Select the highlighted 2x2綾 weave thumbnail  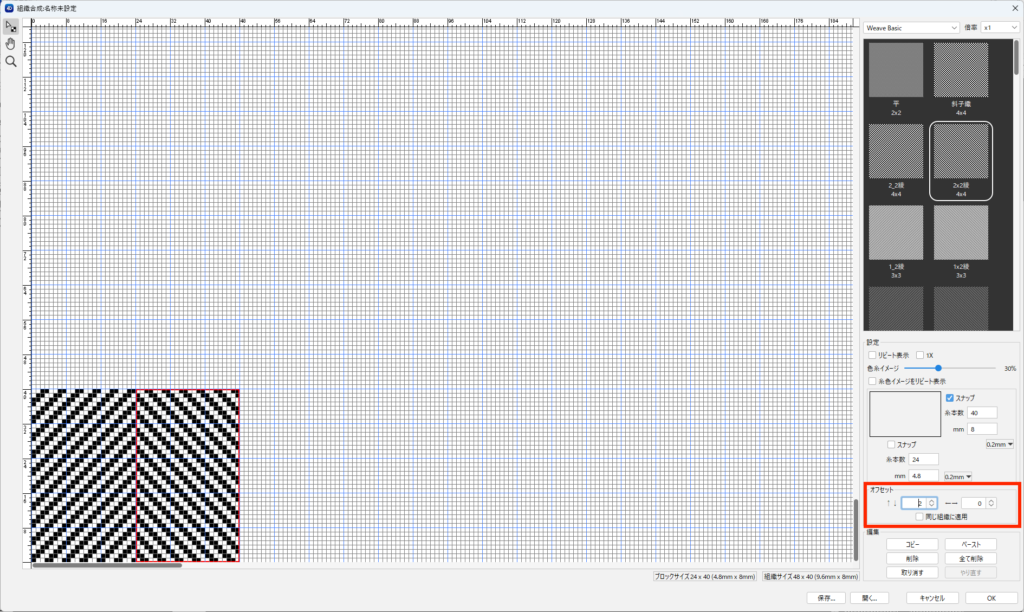(961, 161)
